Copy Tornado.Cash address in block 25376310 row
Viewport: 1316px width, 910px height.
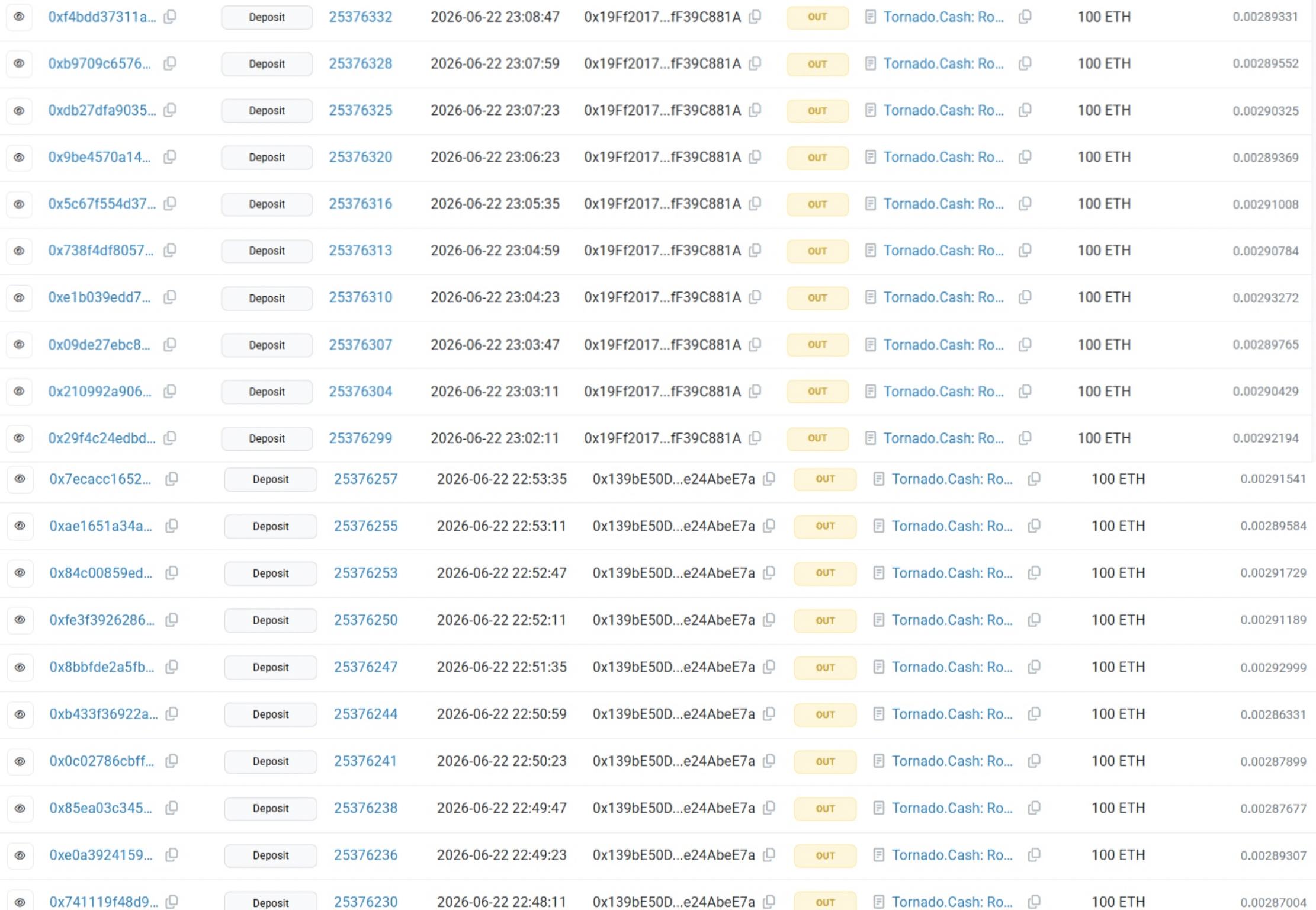click(1025, 297)
